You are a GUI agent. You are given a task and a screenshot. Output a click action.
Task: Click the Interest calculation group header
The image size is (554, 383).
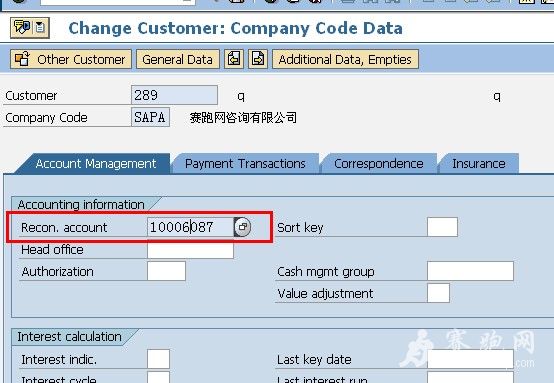[x=69, y=337]
